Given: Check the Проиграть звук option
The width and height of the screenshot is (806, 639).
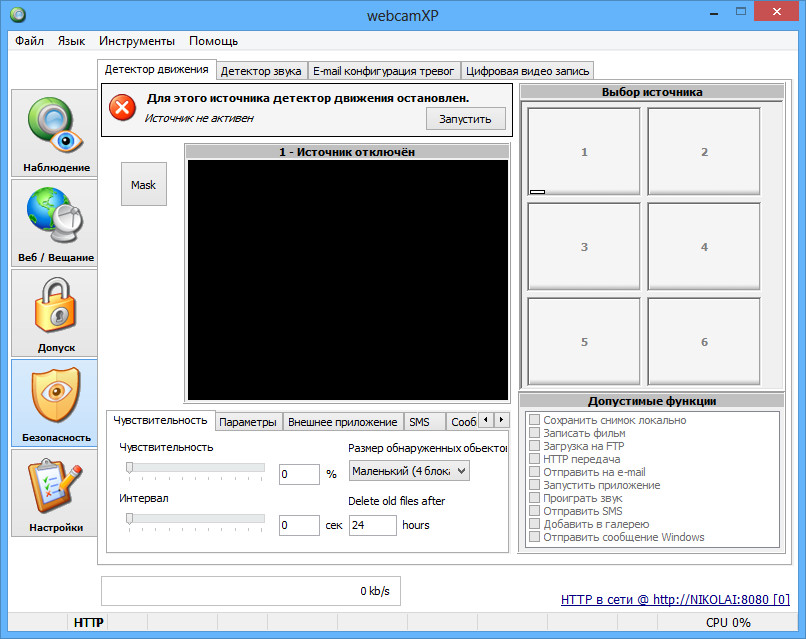Looking at the screenshot, I should [535, 498].
